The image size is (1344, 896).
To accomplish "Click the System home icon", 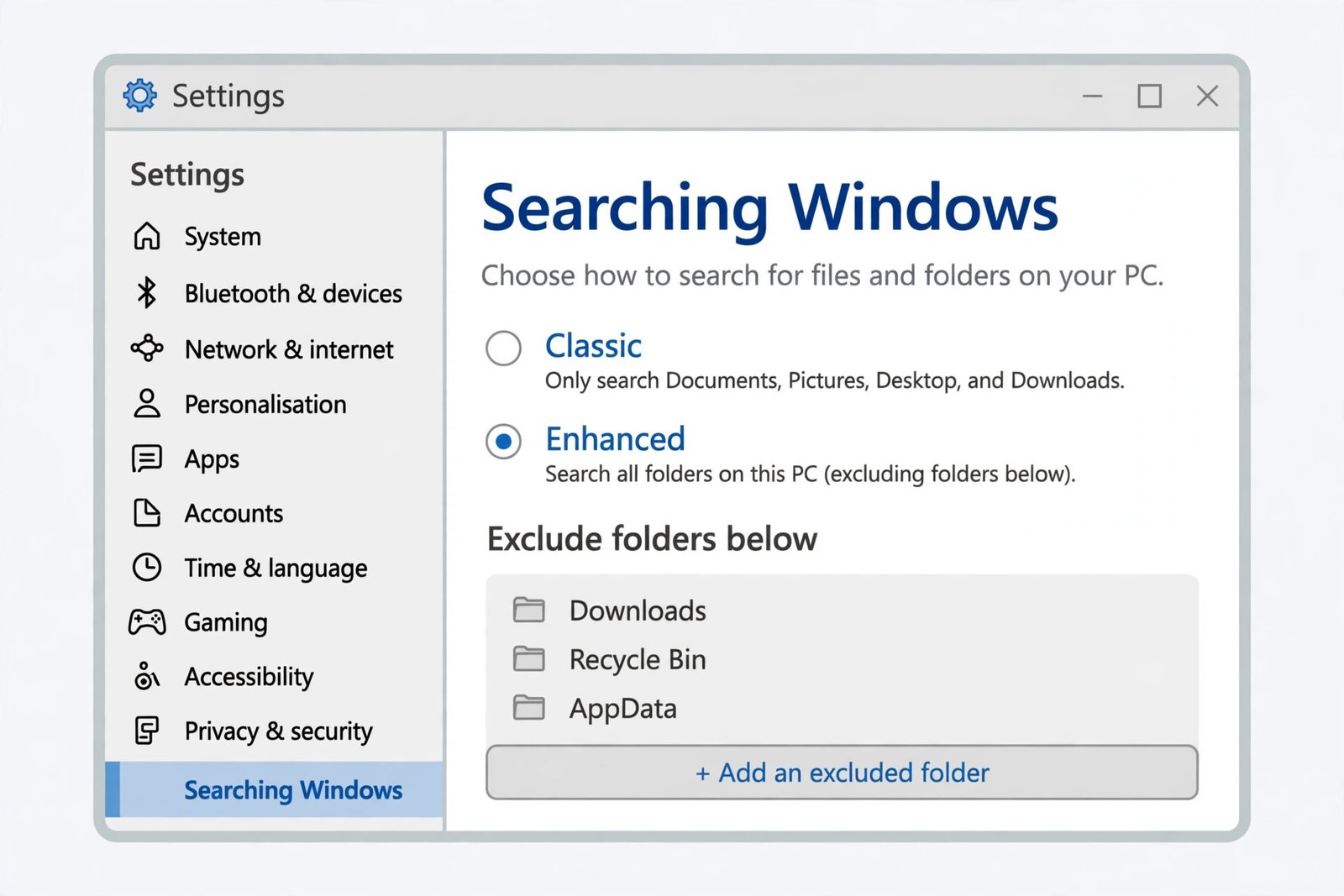I will (x=147, y=236).
